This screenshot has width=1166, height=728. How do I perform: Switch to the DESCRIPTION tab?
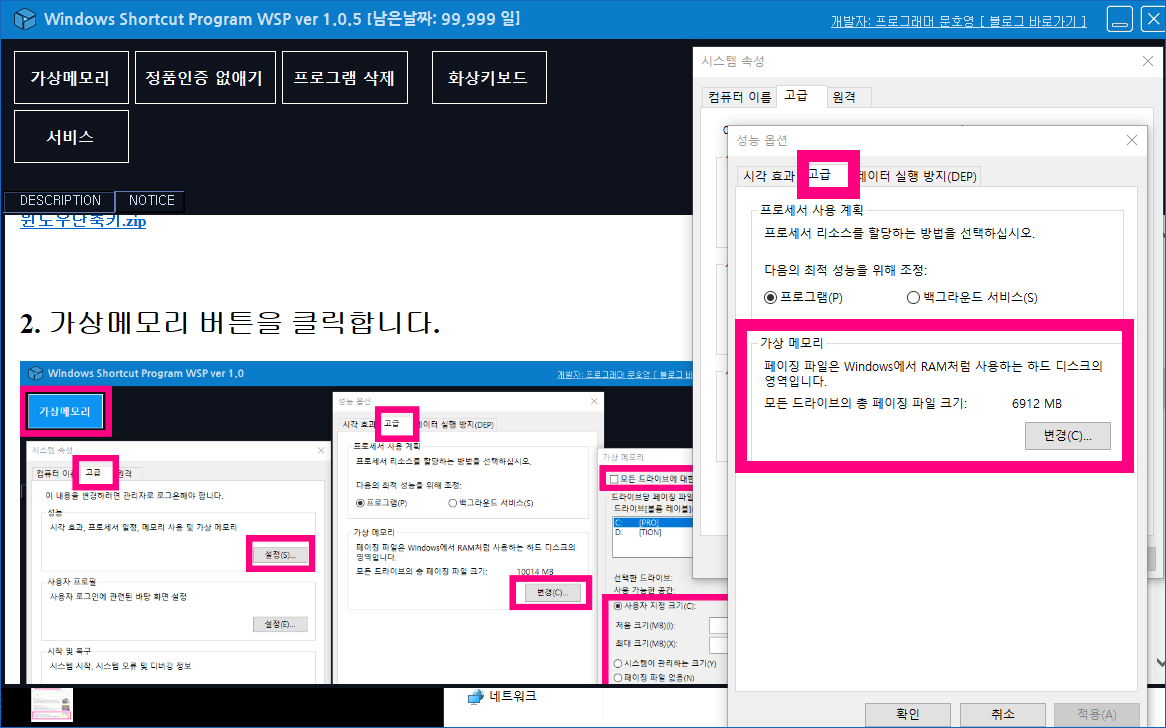(59, 201)
